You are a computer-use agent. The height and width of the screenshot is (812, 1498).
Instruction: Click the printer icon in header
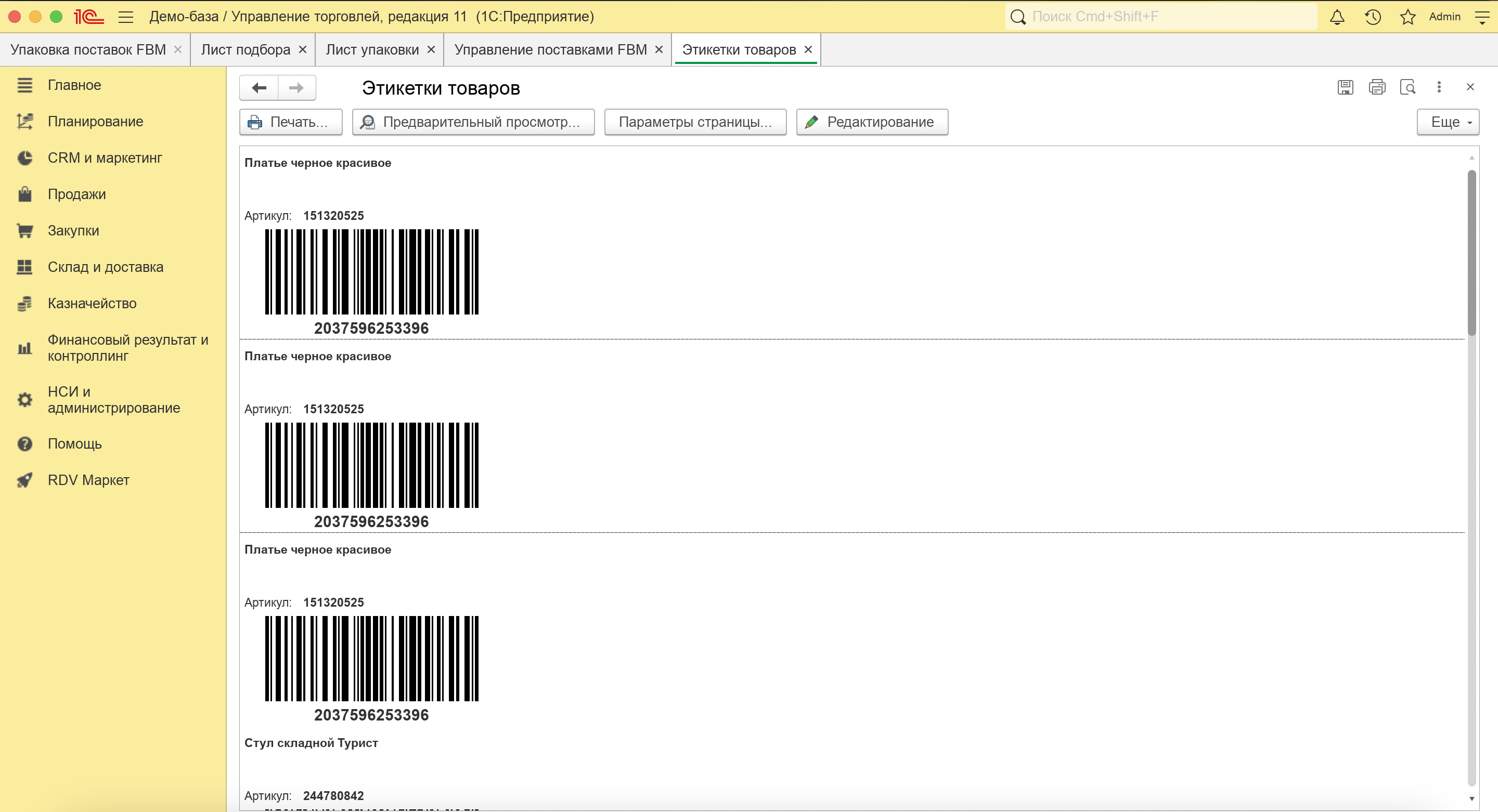(1376, 87)
